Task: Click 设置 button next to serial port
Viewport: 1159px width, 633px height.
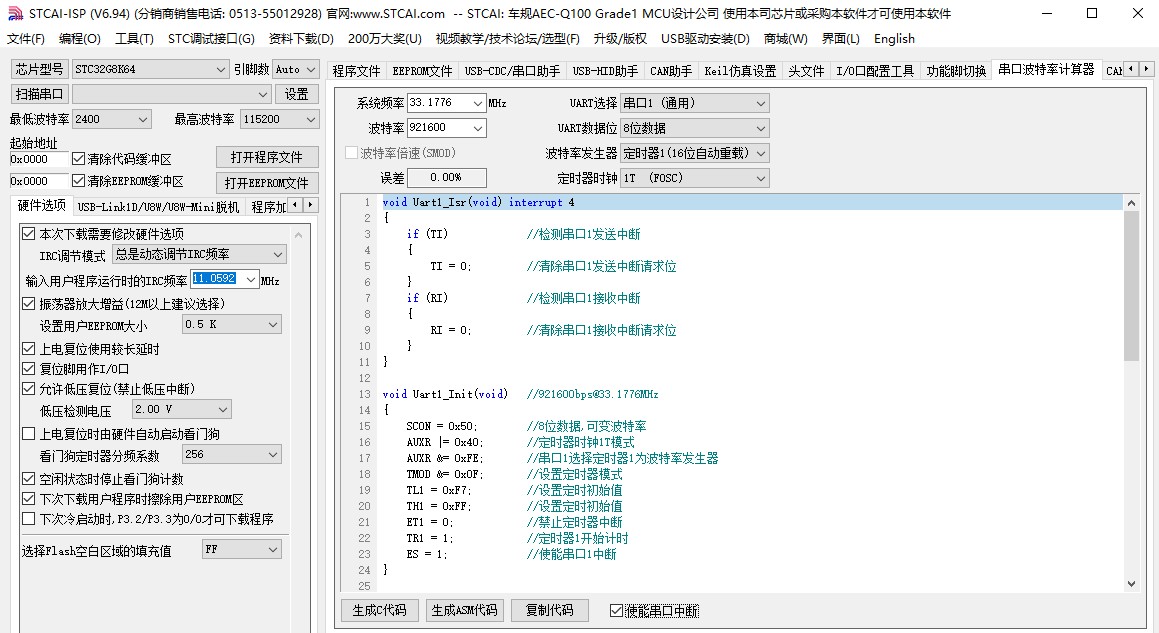Action: 296,95
